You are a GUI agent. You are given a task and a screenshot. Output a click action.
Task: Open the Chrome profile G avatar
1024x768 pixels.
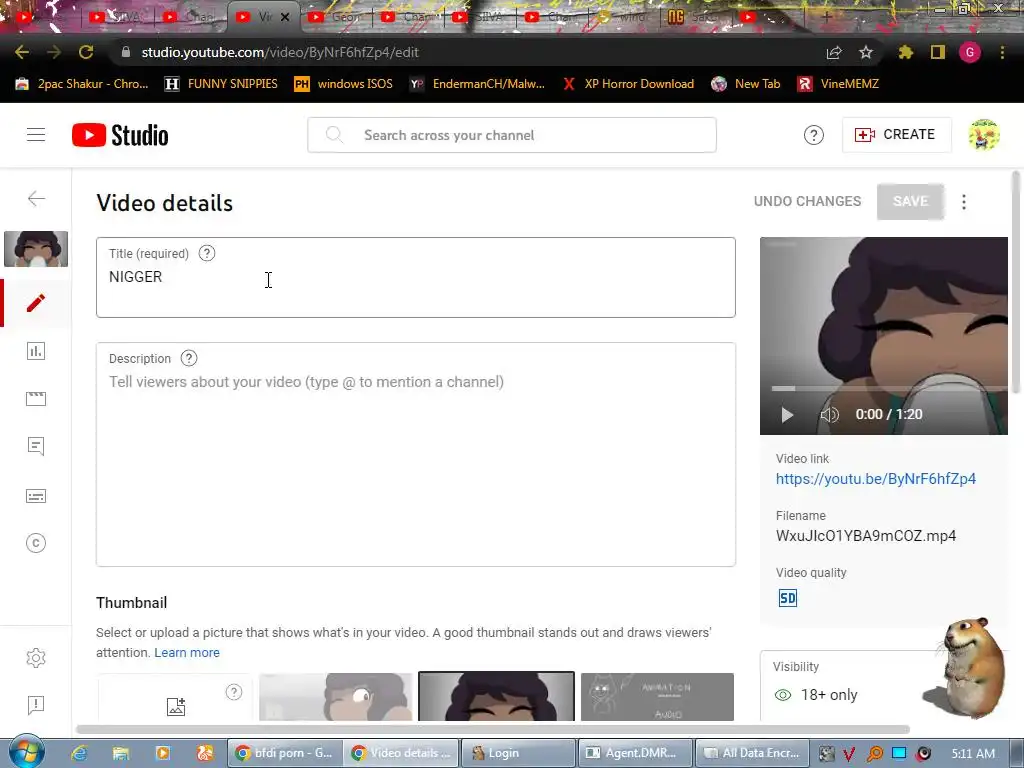(970, 52)
